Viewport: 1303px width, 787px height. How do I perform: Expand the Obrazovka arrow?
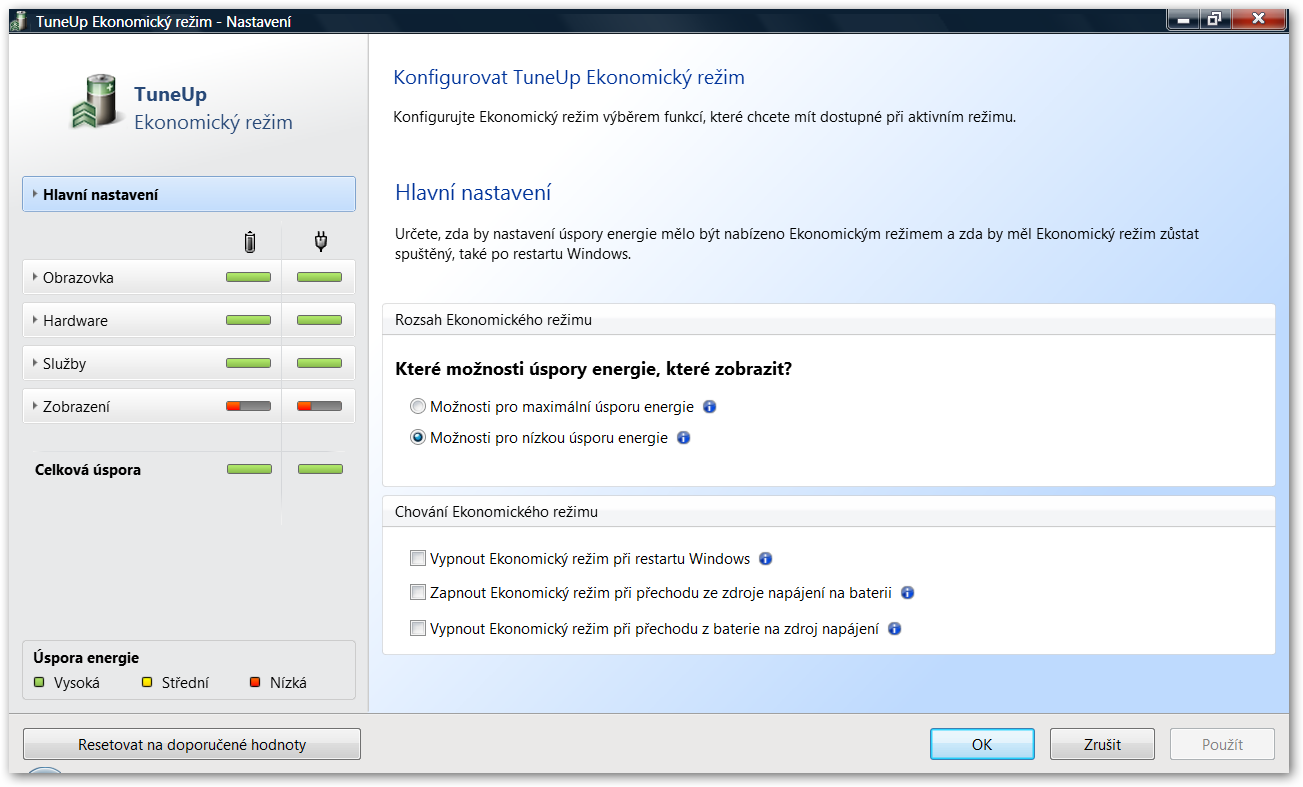35,277
